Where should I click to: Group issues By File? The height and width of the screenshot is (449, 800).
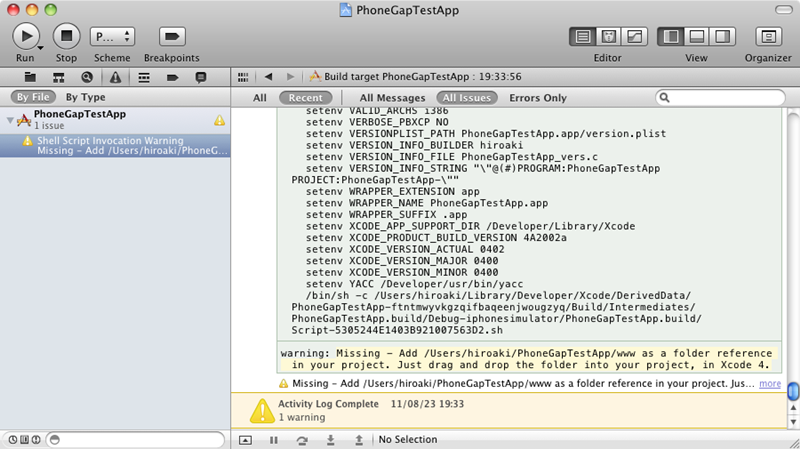tap(33, 97)
